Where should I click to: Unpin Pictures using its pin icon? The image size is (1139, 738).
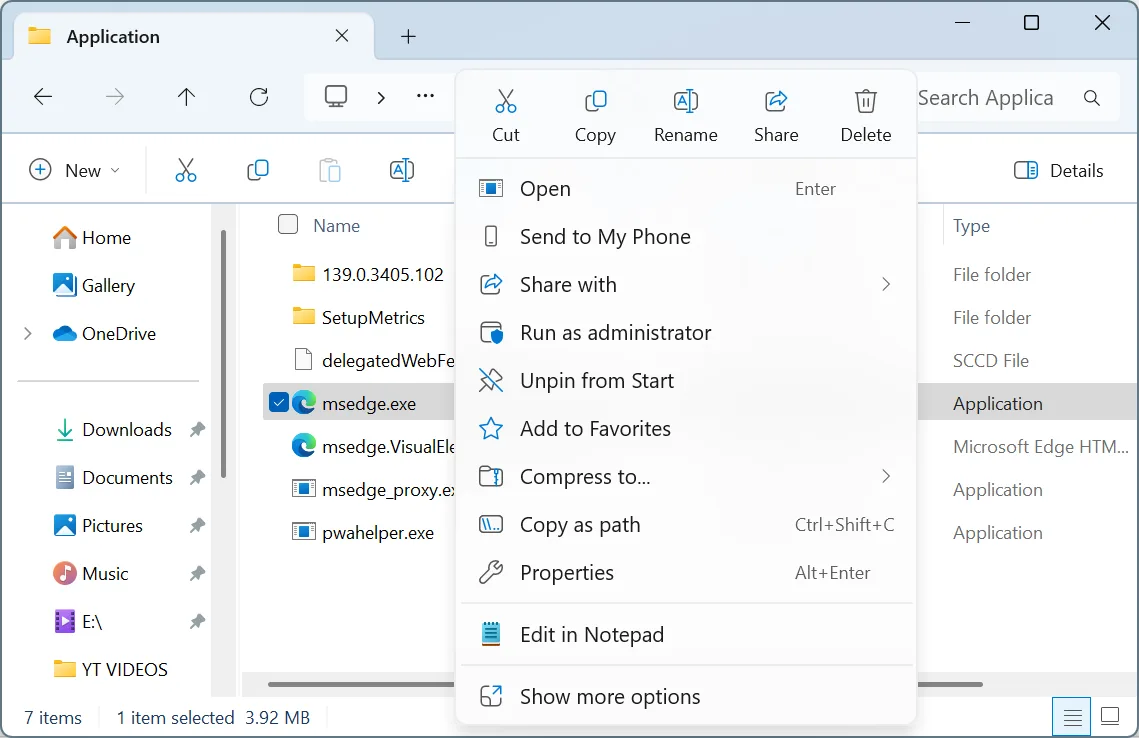197,525
